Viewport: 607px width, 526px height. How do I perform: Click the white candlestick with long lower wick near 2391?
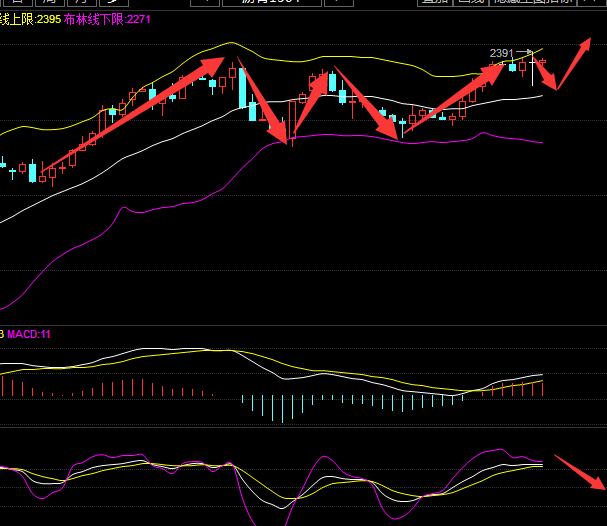click(533, 72)
